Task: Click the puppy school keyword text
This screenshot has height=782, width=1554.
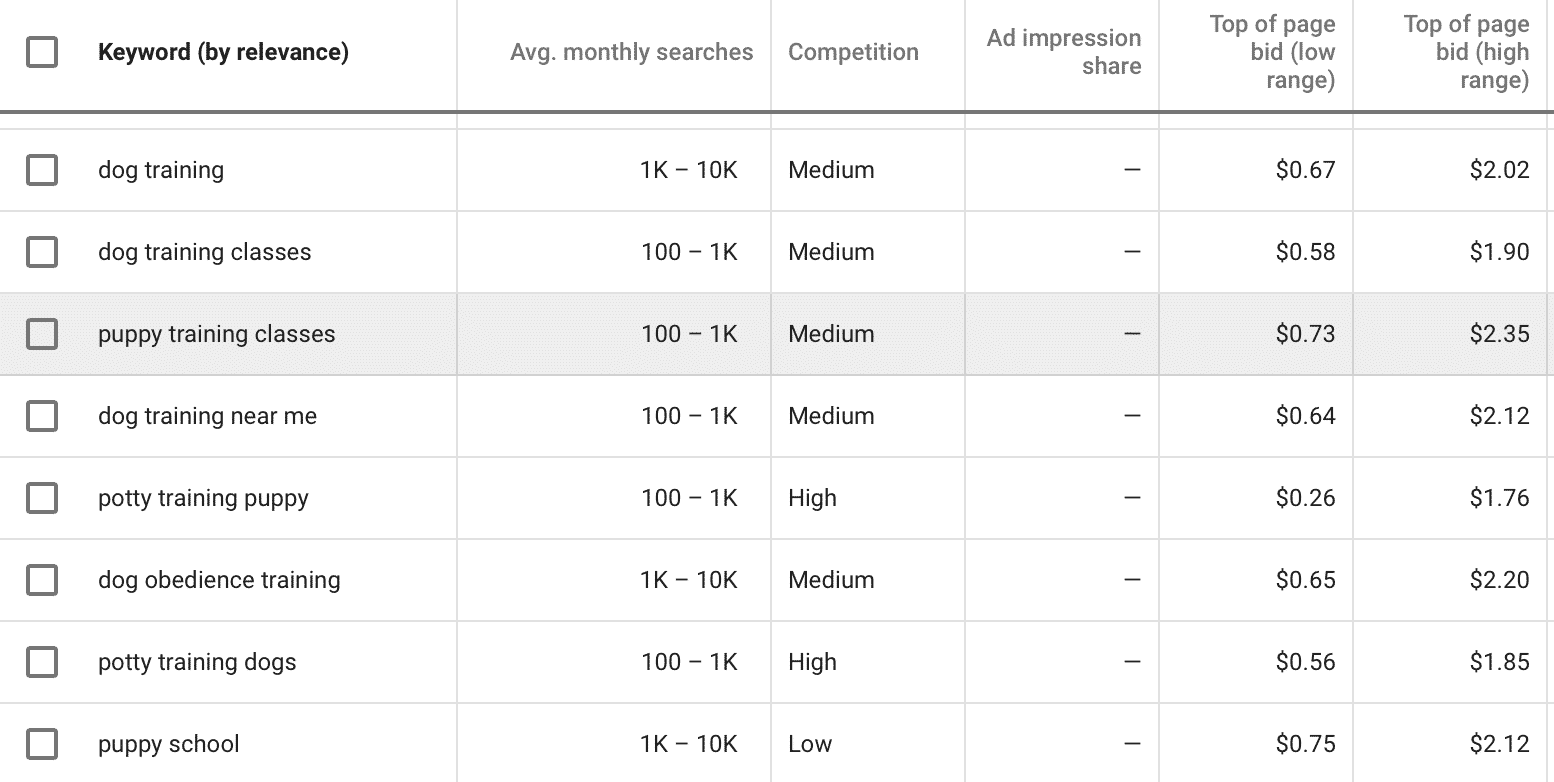Action: click(x=169, y=744)
